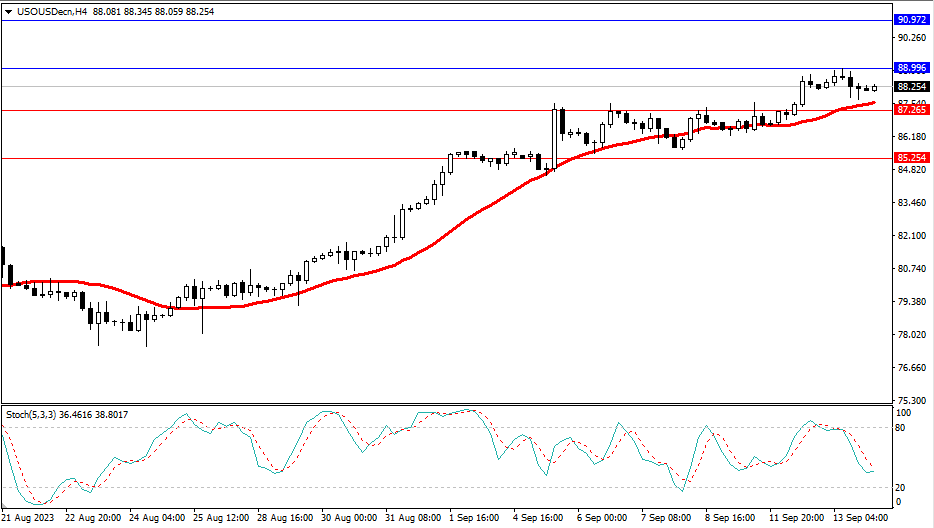Click the stochastic level 20 label
Image resolution: width=934 pixels, height=528 pixels.
tap(901, 487)
